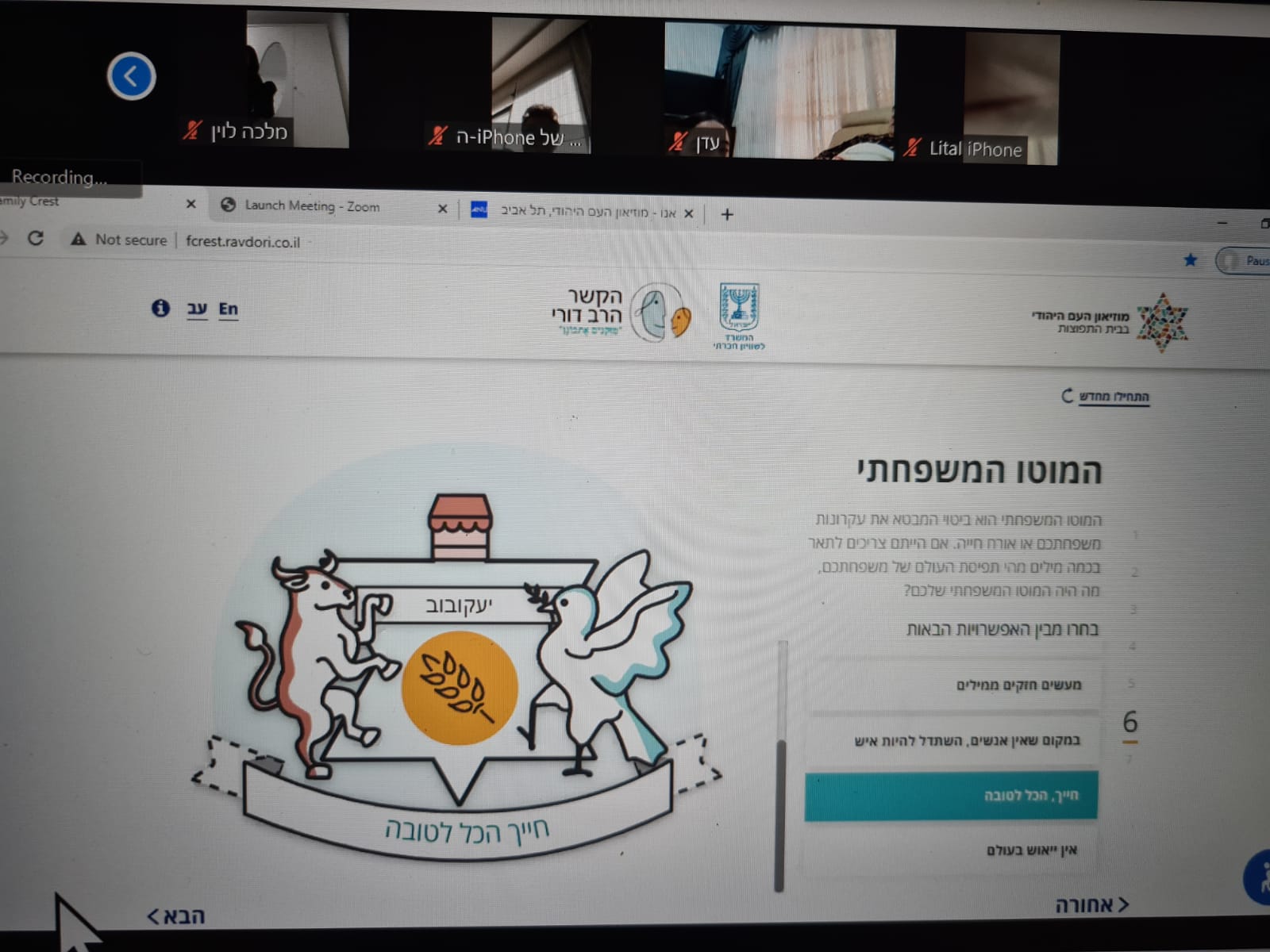Select the motto אין ייאוש בעולם
Image resolution: width=1270 pixels, height=952 pixels.
952,850
